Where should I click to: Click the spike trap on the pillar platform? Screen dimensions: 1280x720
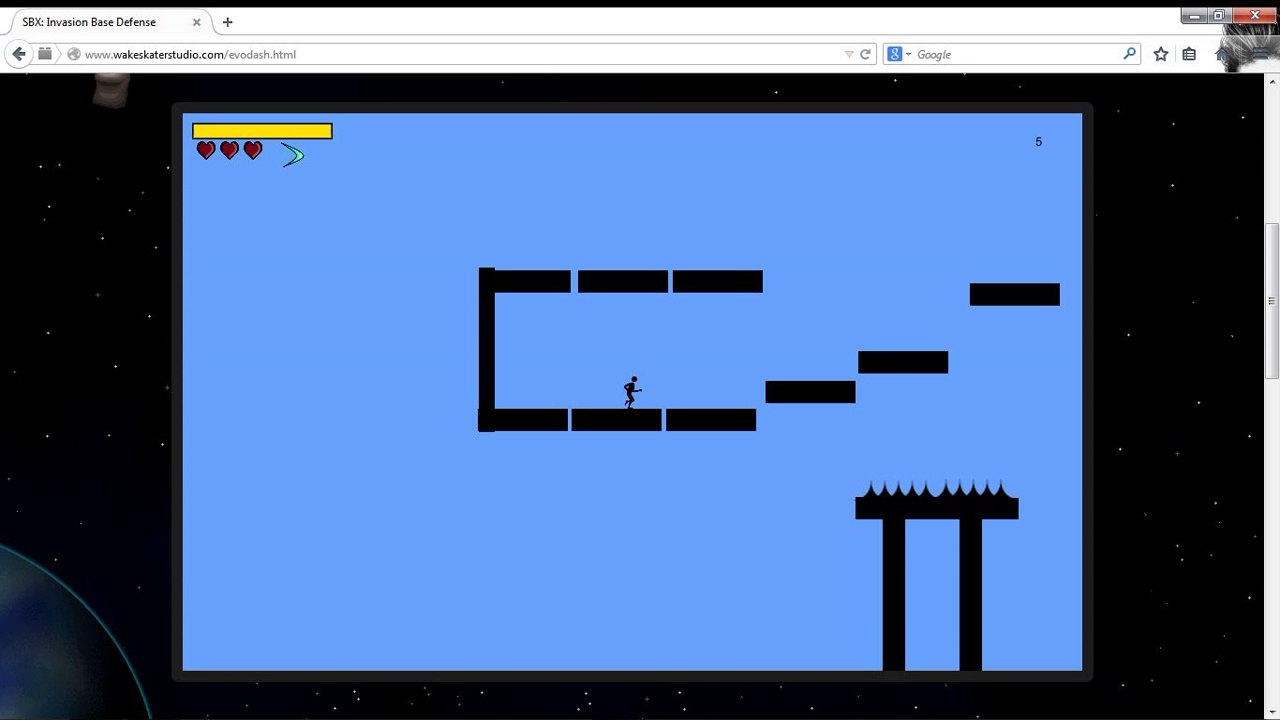coord(936,489)
